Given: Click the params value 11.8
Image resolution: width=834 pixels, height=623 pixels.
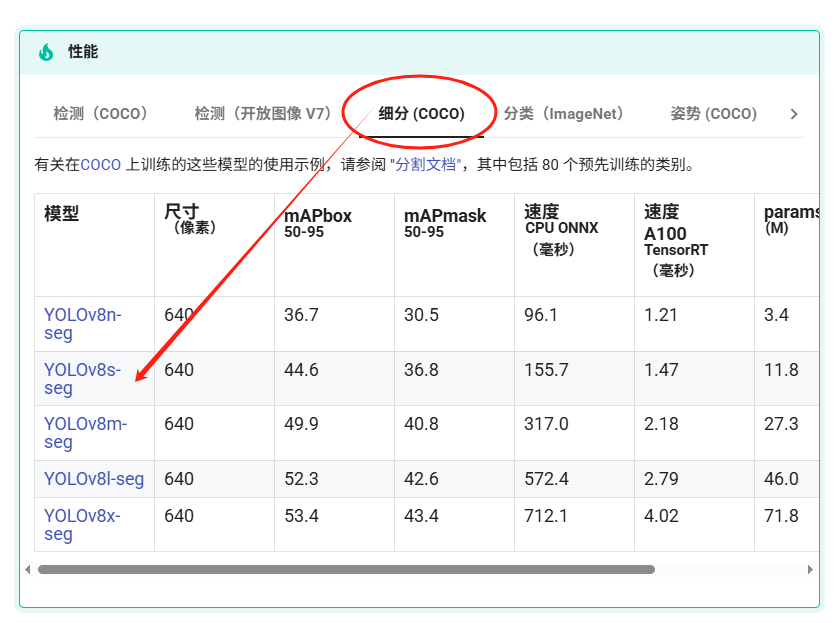Looking at the screenshot, I should coord(781,369).
